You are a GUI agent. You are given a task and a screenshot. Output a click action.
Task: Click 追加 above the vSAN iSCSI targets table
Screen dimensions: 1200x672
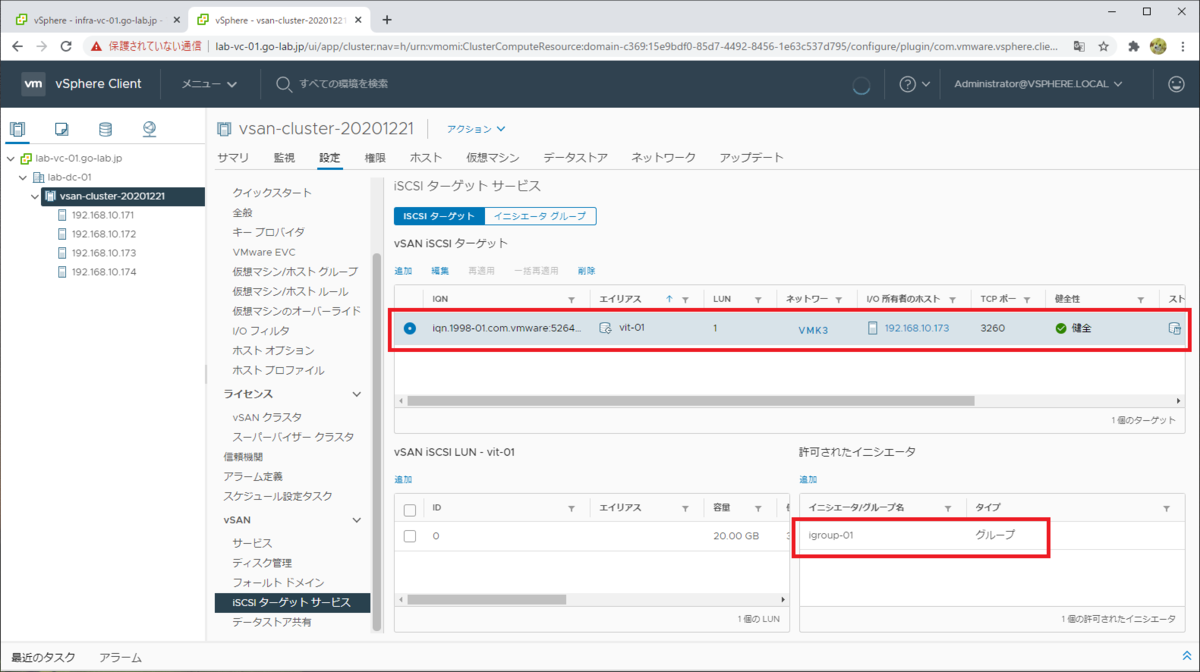pos(403,271)
